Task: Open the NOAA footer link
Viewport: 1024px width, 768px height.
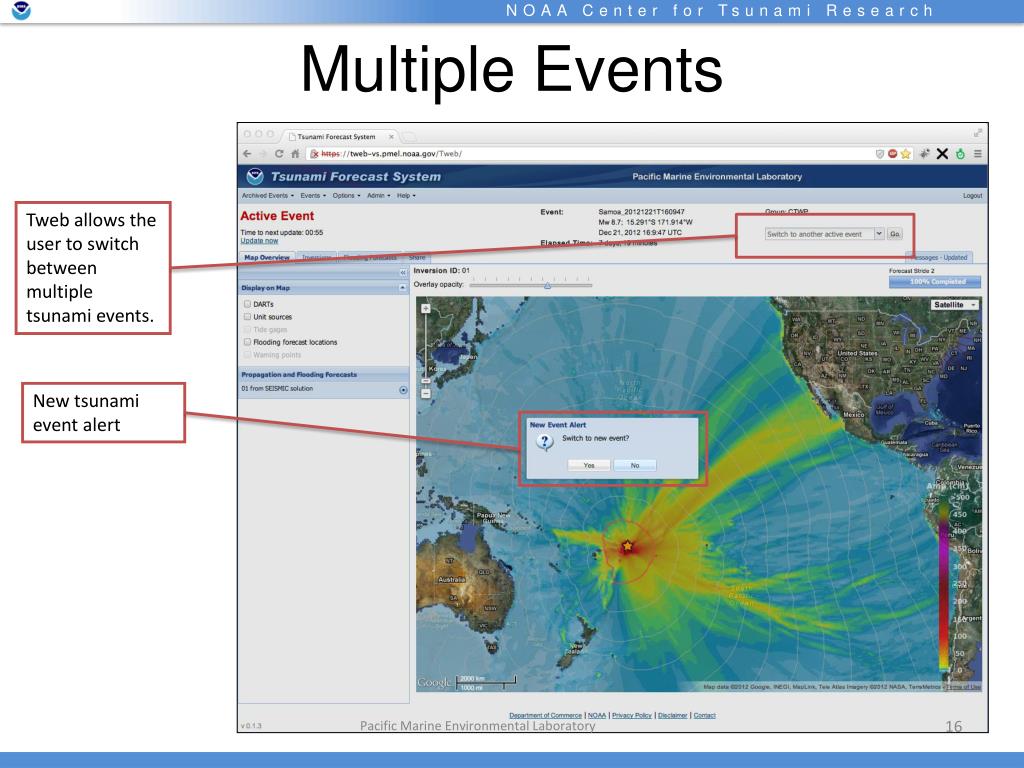Action: [x=597, y=715]
